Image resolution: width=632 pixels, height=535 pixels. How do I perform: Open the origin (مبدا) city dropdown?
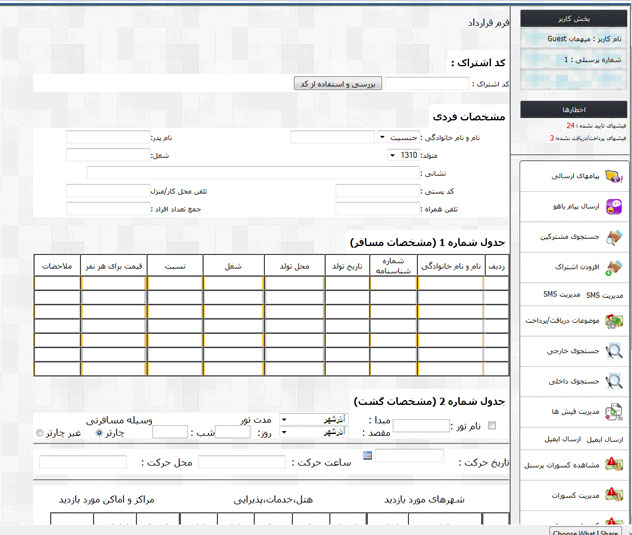[313, 420]
